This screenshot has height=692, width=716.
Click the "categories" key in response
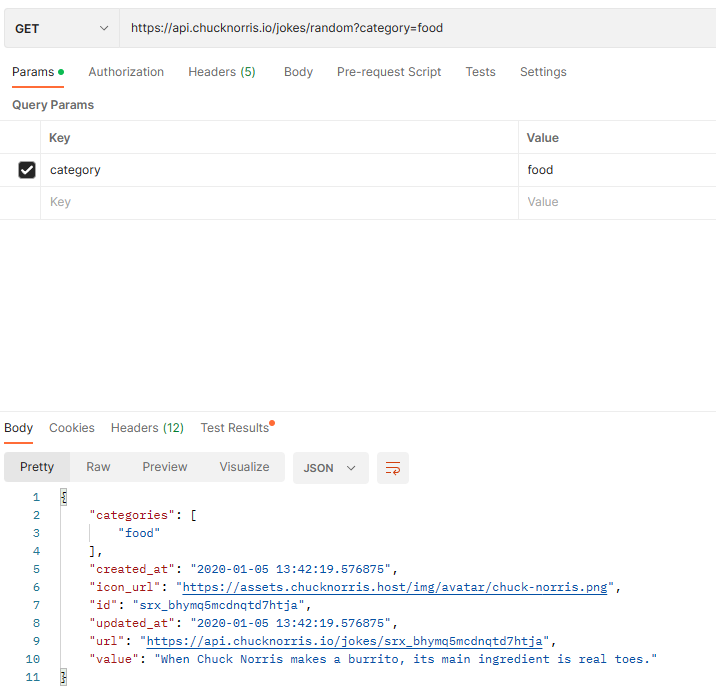[x=132, y=515]
